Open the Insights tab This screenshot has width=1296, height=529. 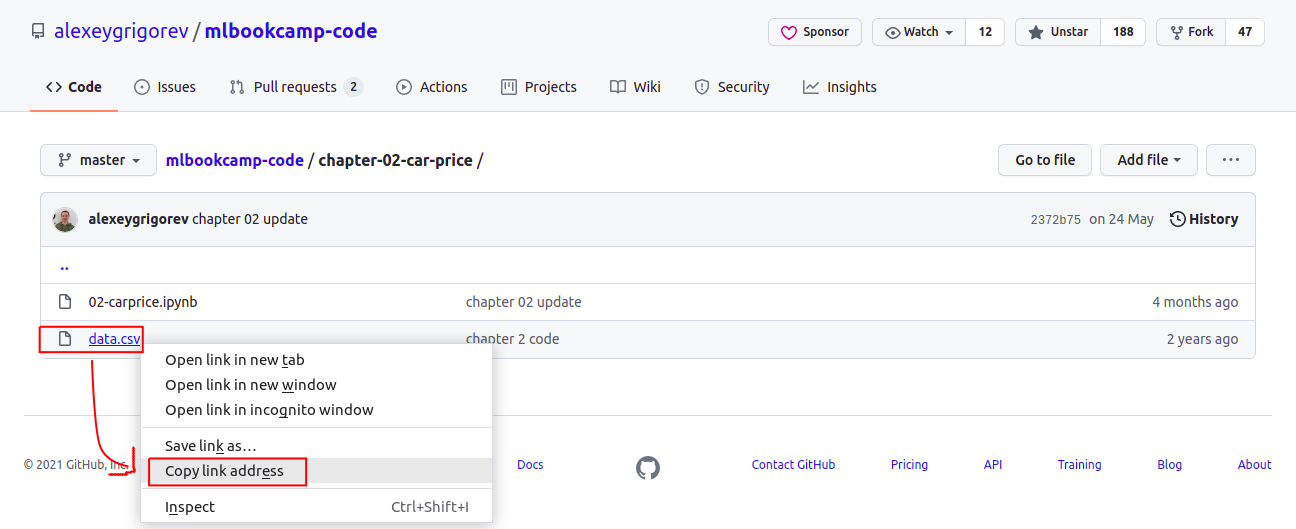coord(840,87)
